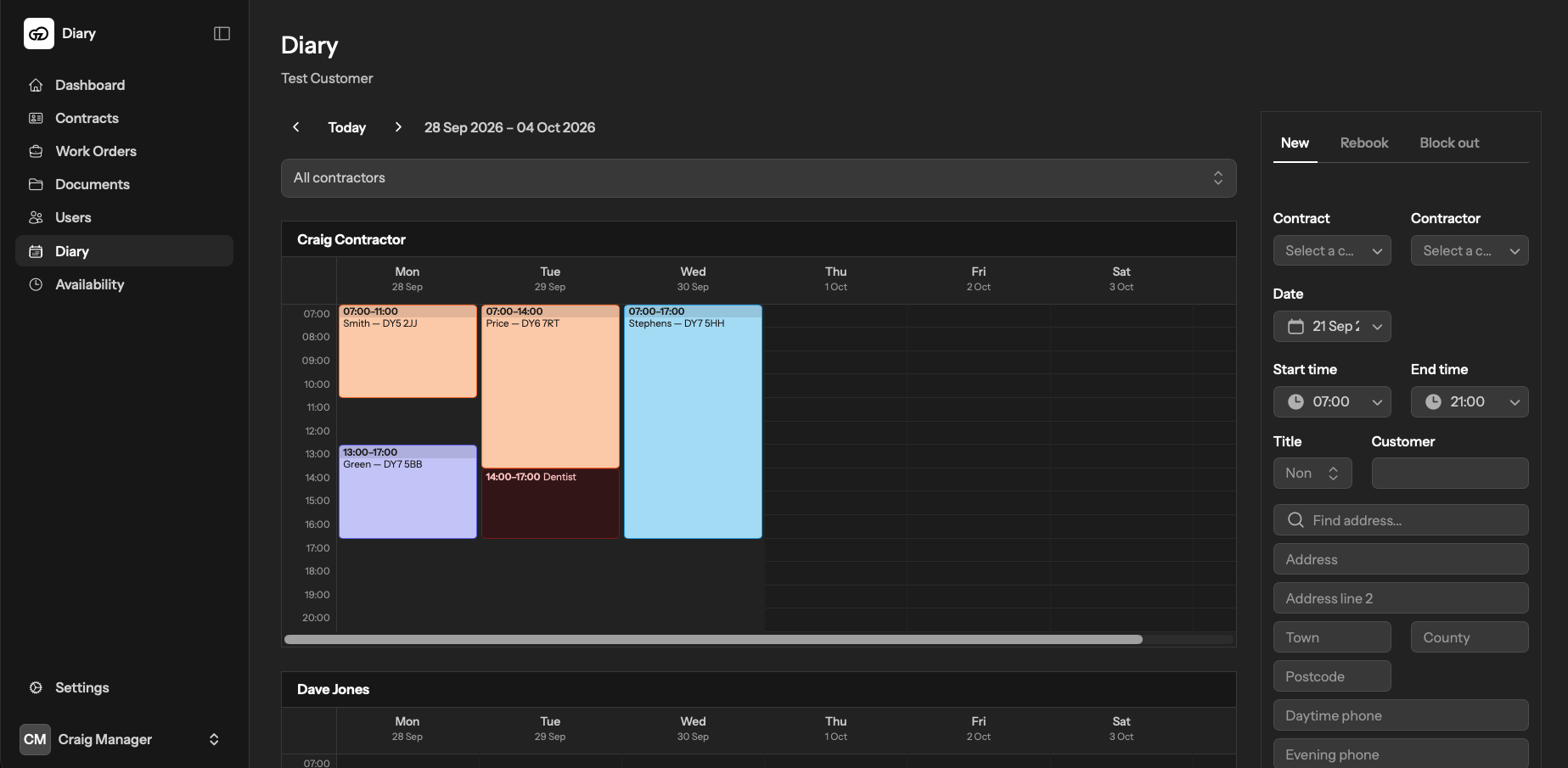Click the Diary calendar icon in sidebar

click(x=36, y=251)
